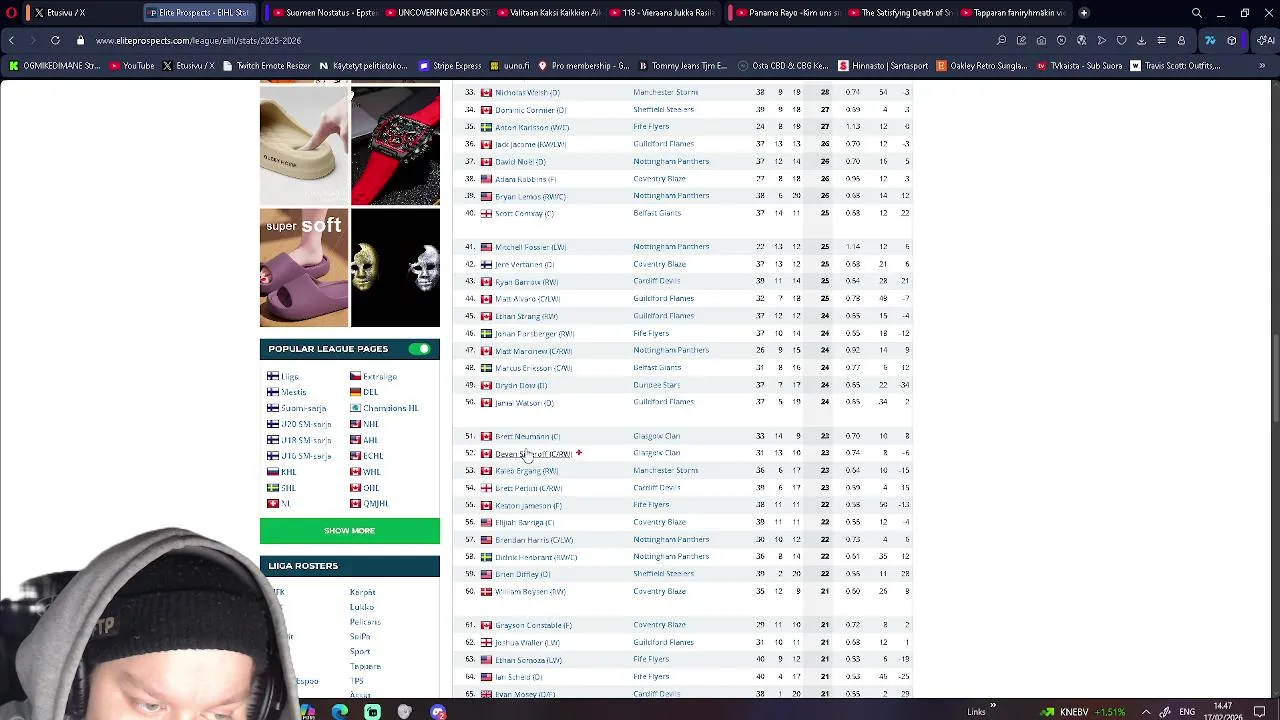Screen dimensions: 1280x720
Task: Open player Nicholas Welsh (D) profile
Action: 527,93
